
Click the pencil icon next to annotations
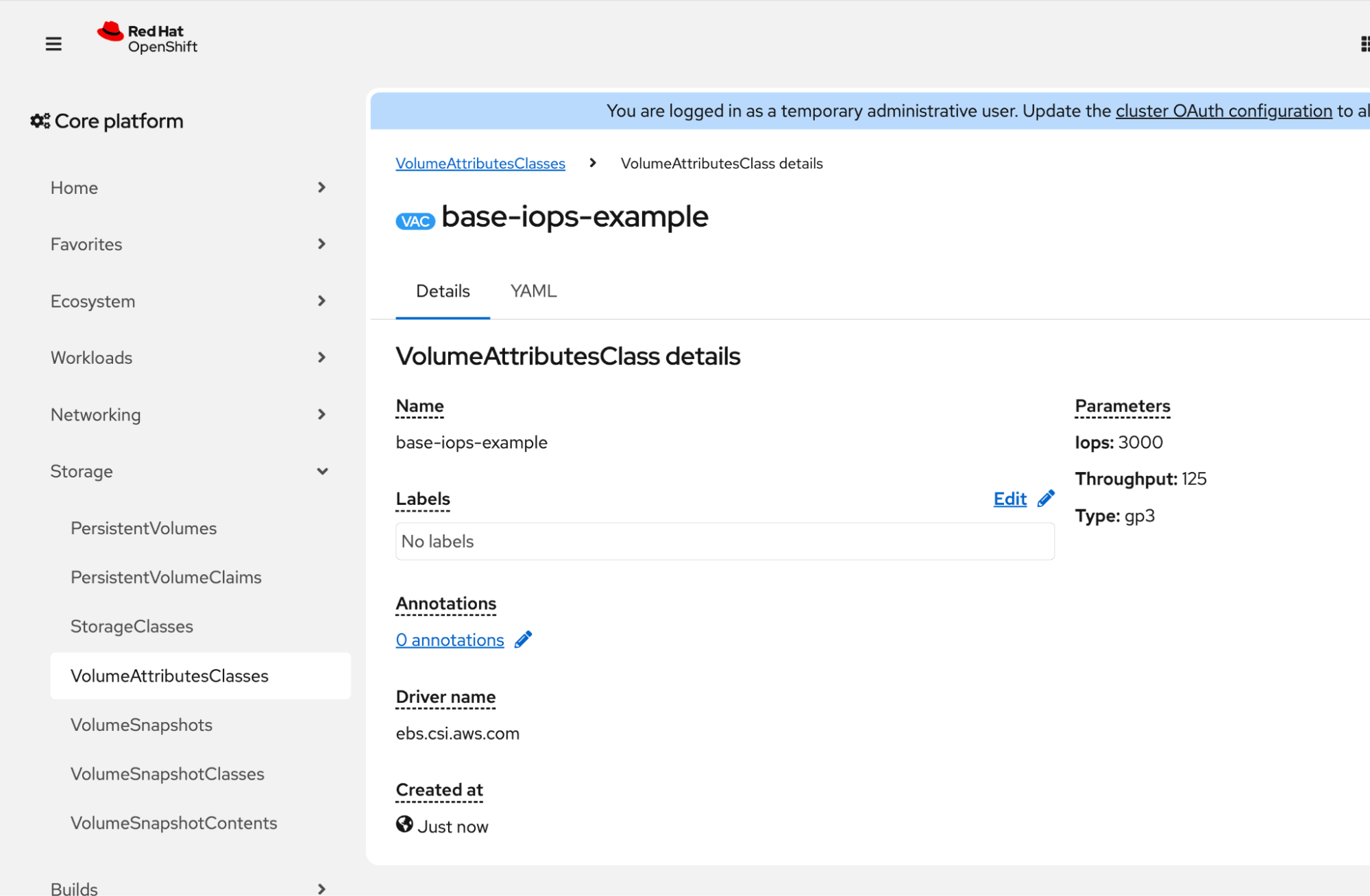point(524,640)
